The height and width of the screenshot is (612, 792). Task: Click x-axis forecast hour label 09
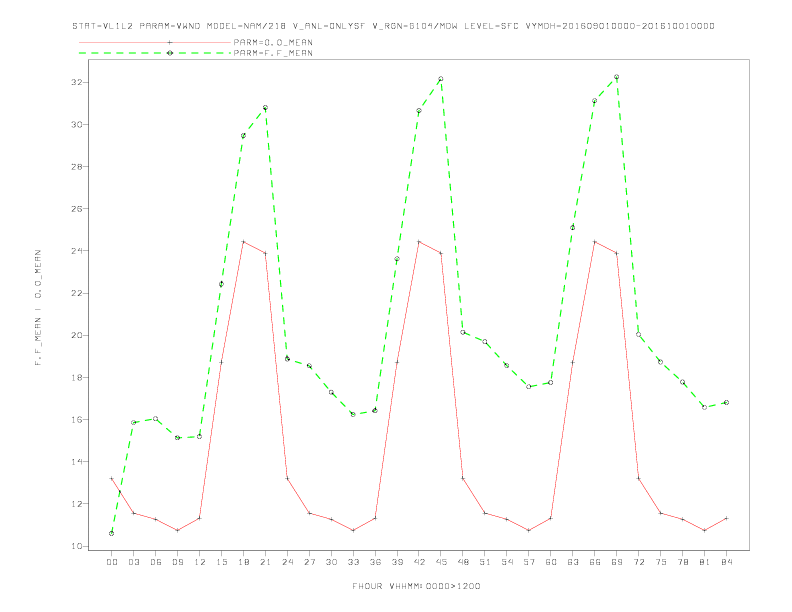[x=177, y=562]
